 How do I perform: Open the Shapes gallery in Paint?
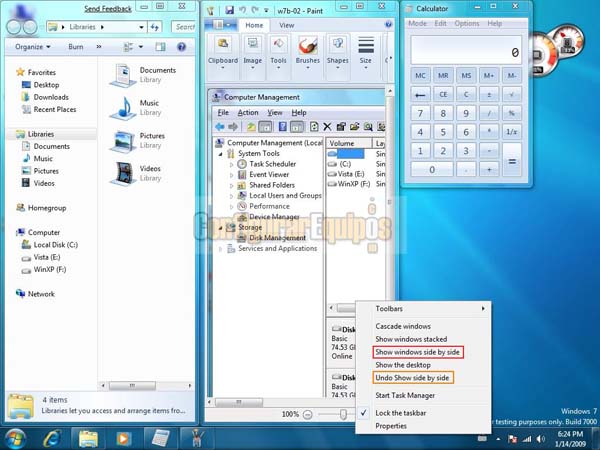338,53
